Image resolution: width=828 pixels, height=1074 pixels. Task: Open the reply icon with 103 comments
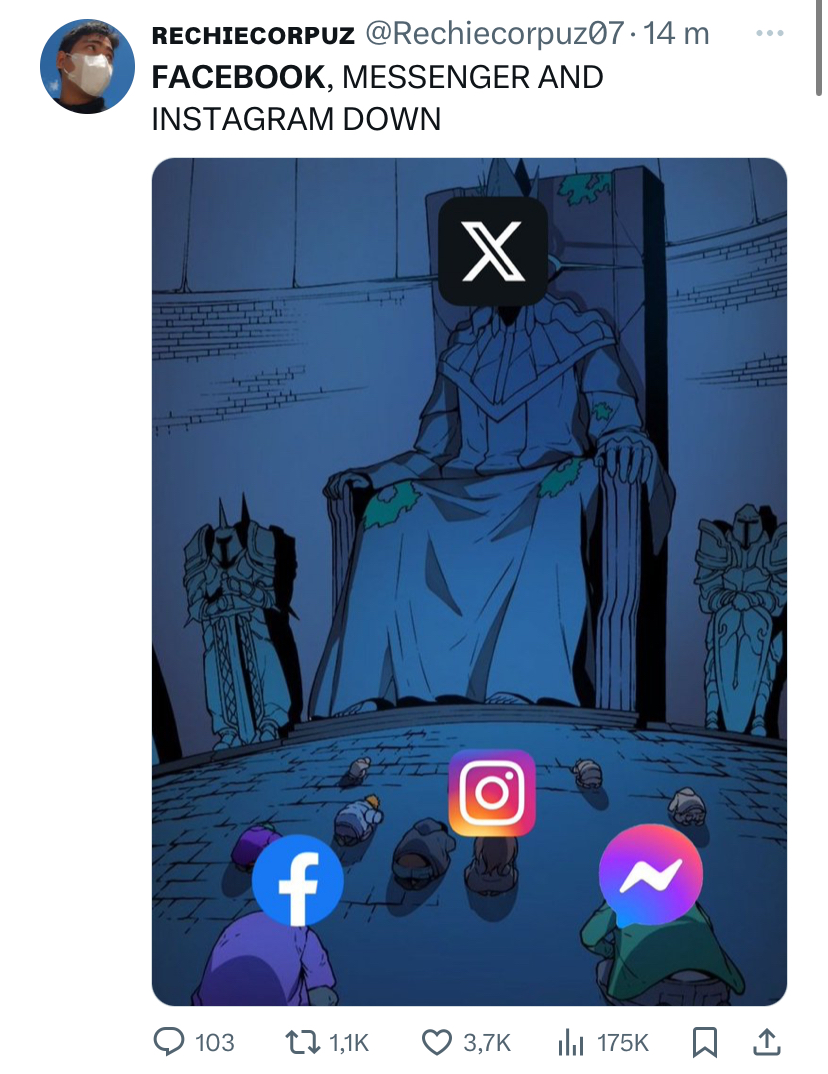(x=168, y=1042)
